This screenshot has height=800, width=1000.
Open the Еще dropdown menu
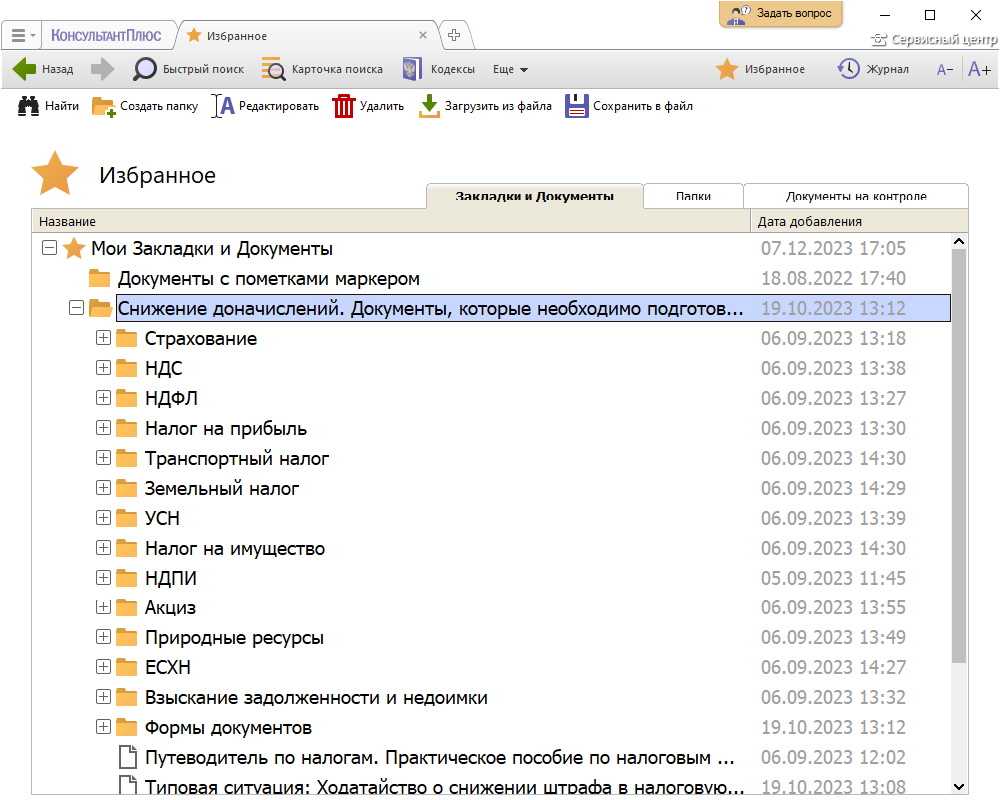[510, 69]
